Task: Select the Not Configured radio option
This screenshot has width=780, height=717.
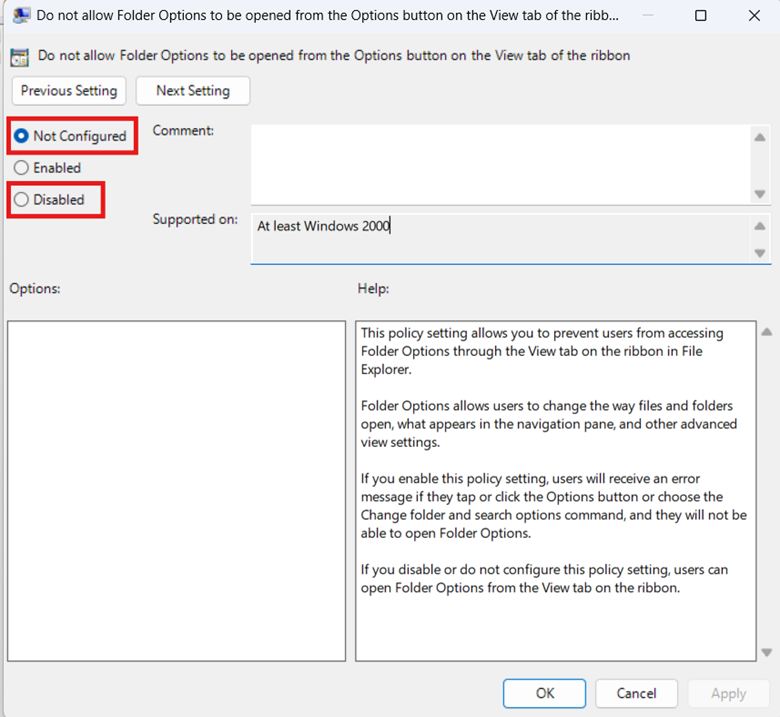Action: tap(21, 136)
